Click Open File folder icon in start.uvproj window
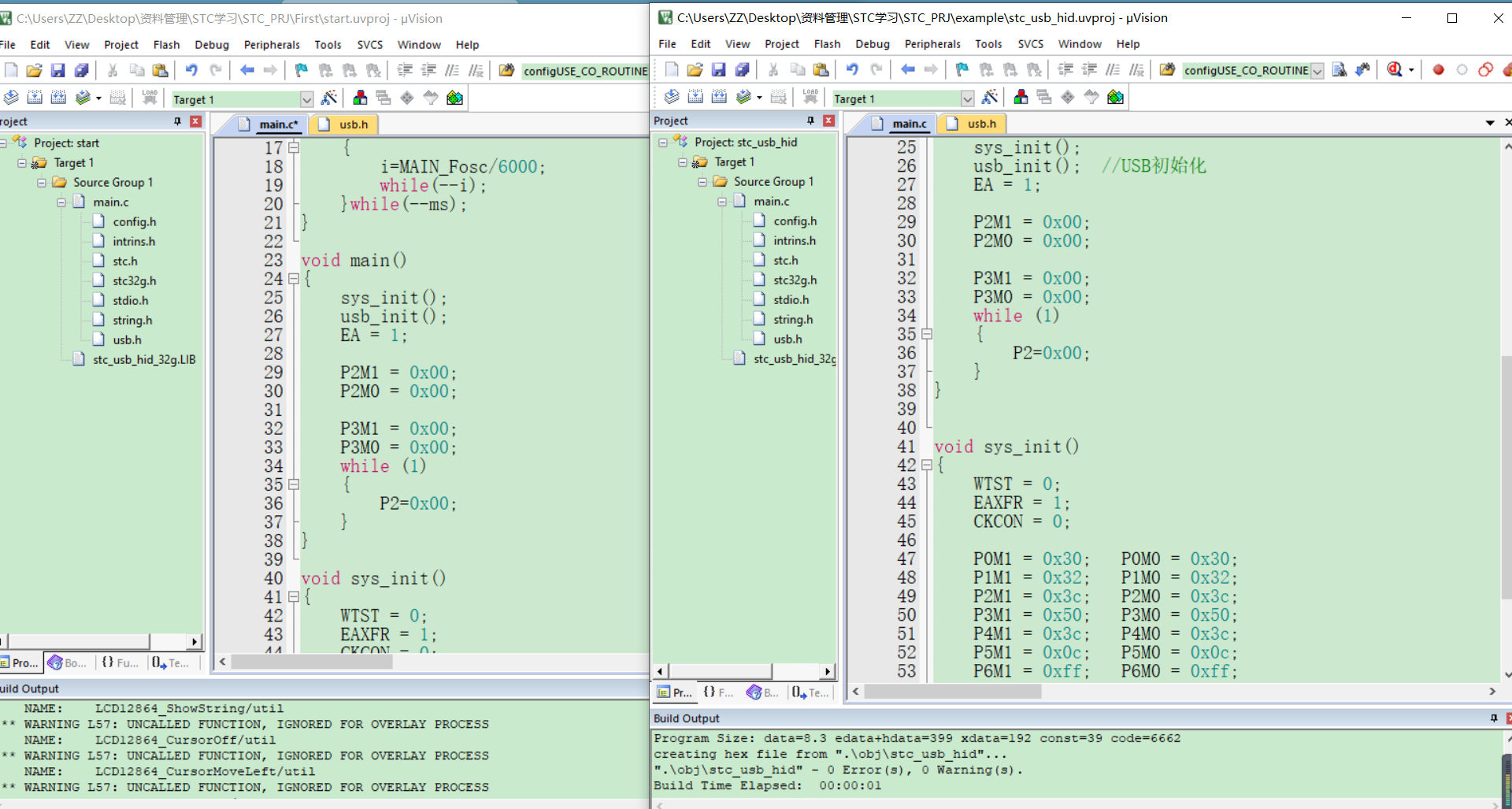This screenshot has width=1512, height=809. coord(34,71)
